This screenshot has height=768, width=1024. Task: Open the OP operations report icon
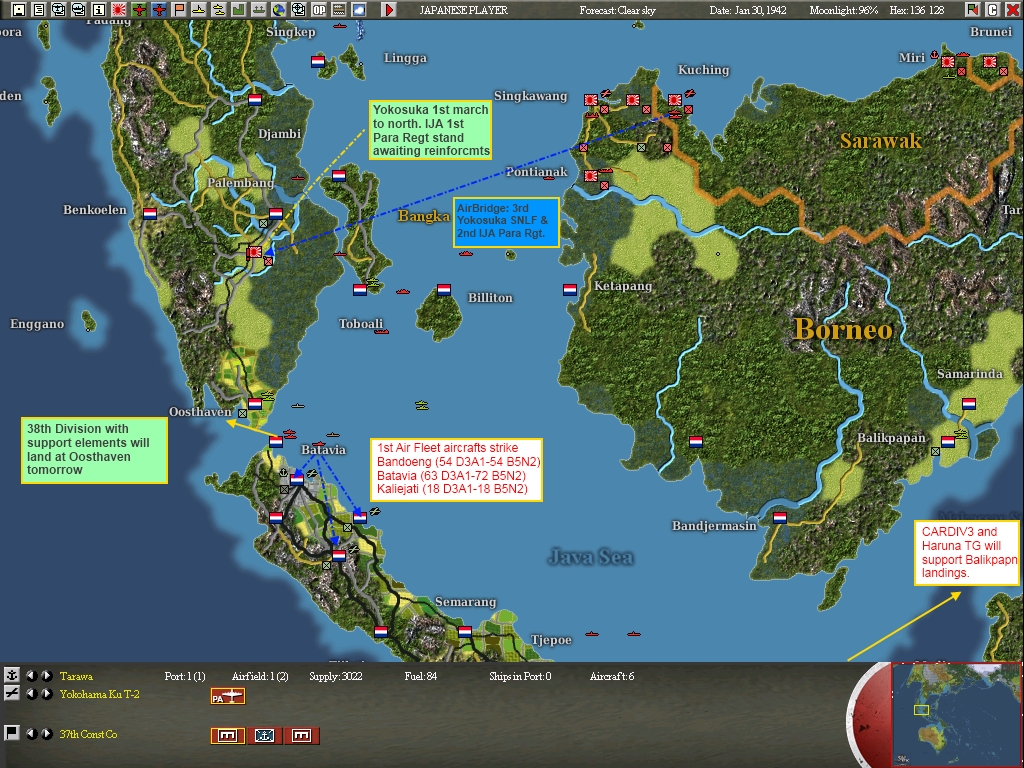click(319, 9)
